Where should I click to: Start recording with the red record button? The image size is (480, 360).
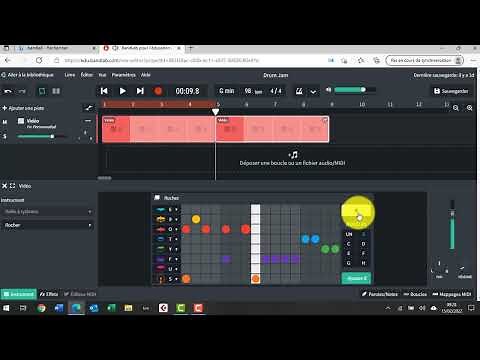tap(158, 91)
